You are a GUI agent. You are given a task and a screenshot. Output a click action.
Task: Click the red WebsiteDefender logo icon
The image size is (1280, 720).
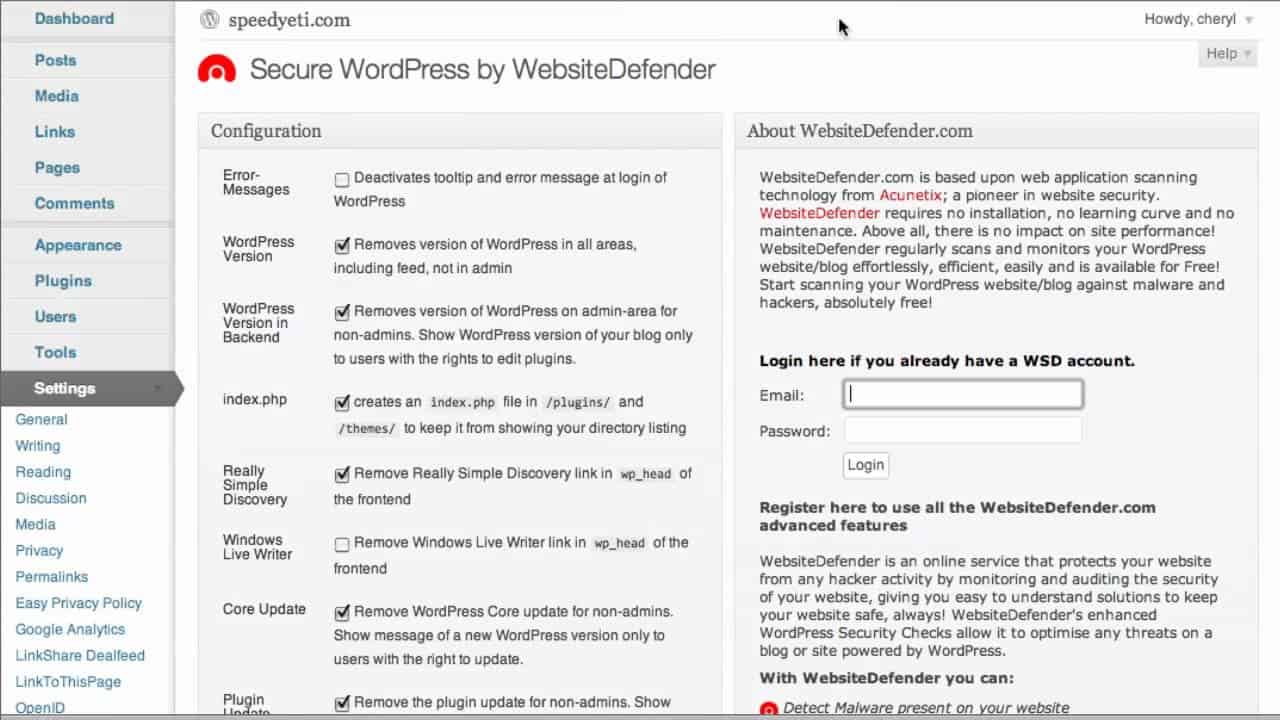[217, 69]
